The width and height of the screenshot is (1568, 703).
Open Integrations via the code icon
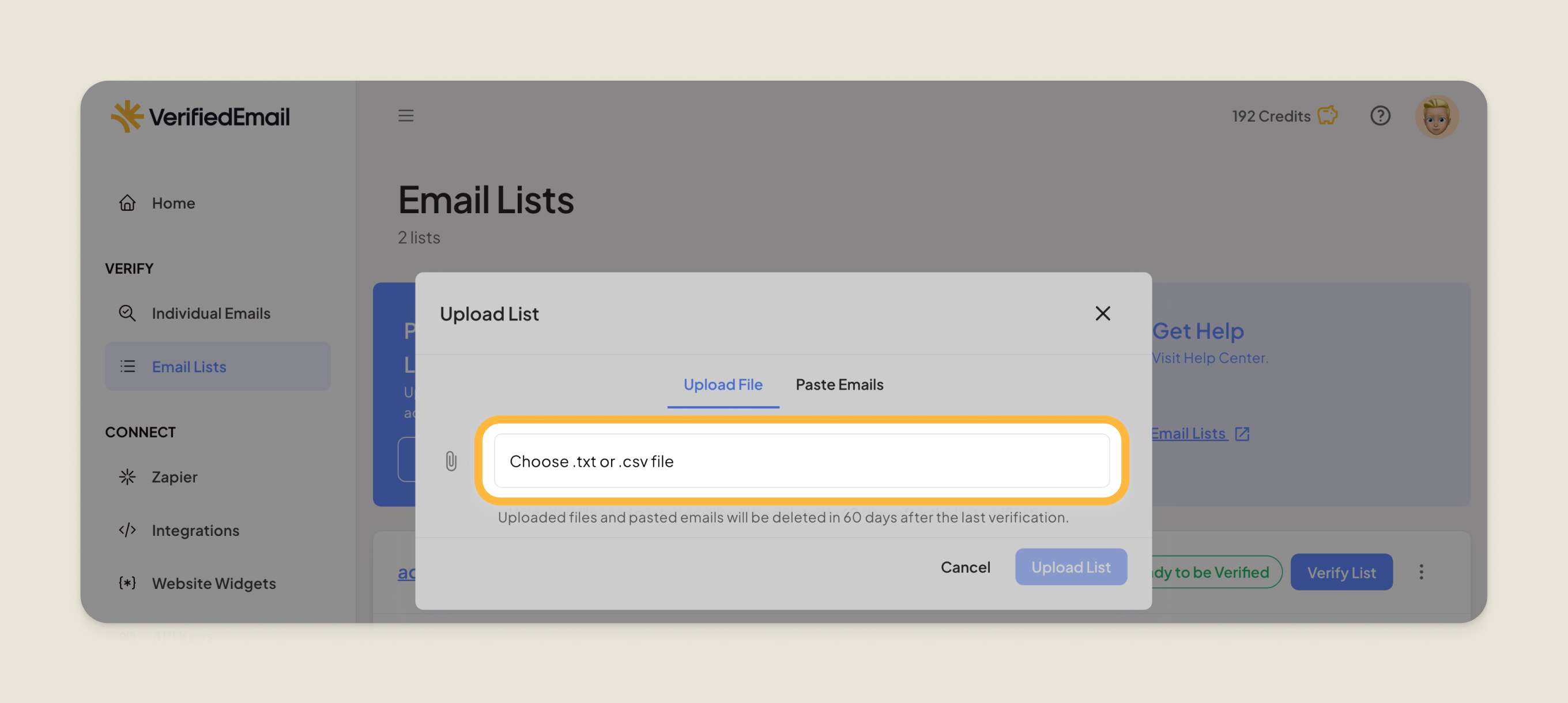tap(127, 530)
